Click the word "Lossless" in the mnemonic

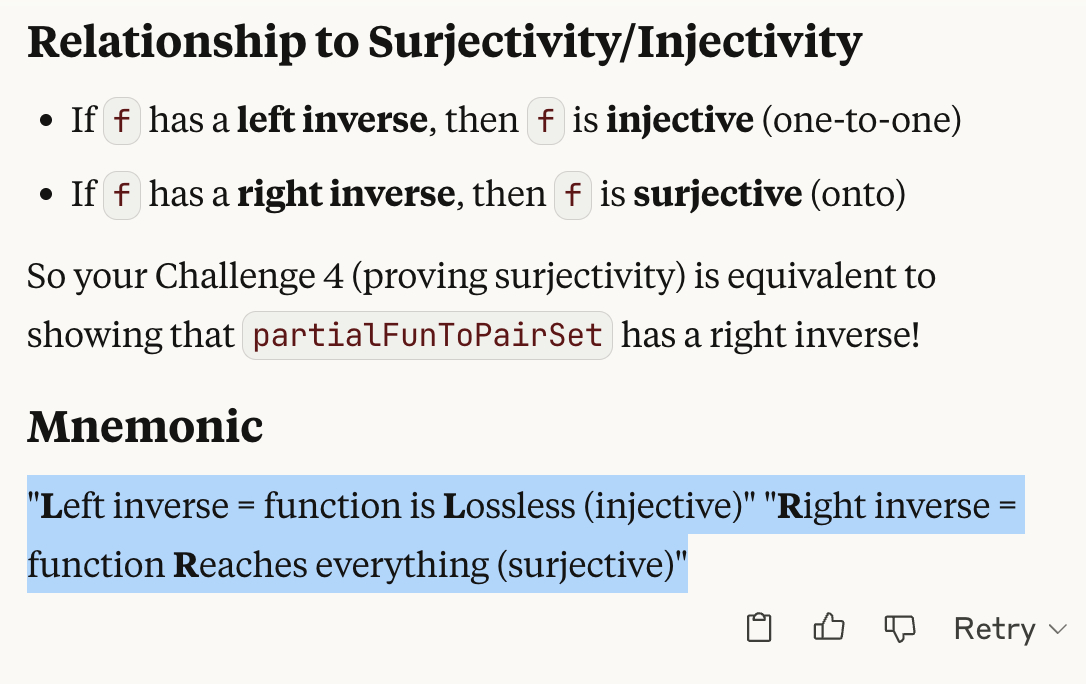510,506
